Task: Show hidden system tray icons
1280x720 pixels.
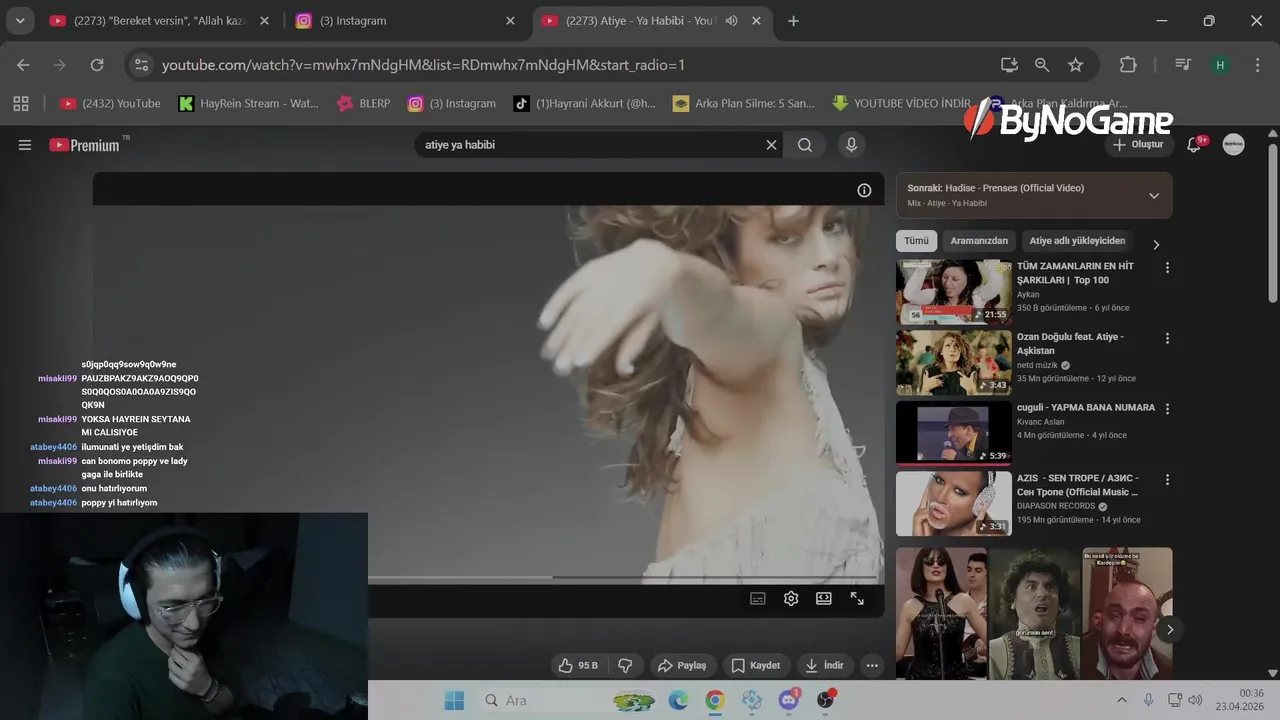Action: (x=1121, y=700)
